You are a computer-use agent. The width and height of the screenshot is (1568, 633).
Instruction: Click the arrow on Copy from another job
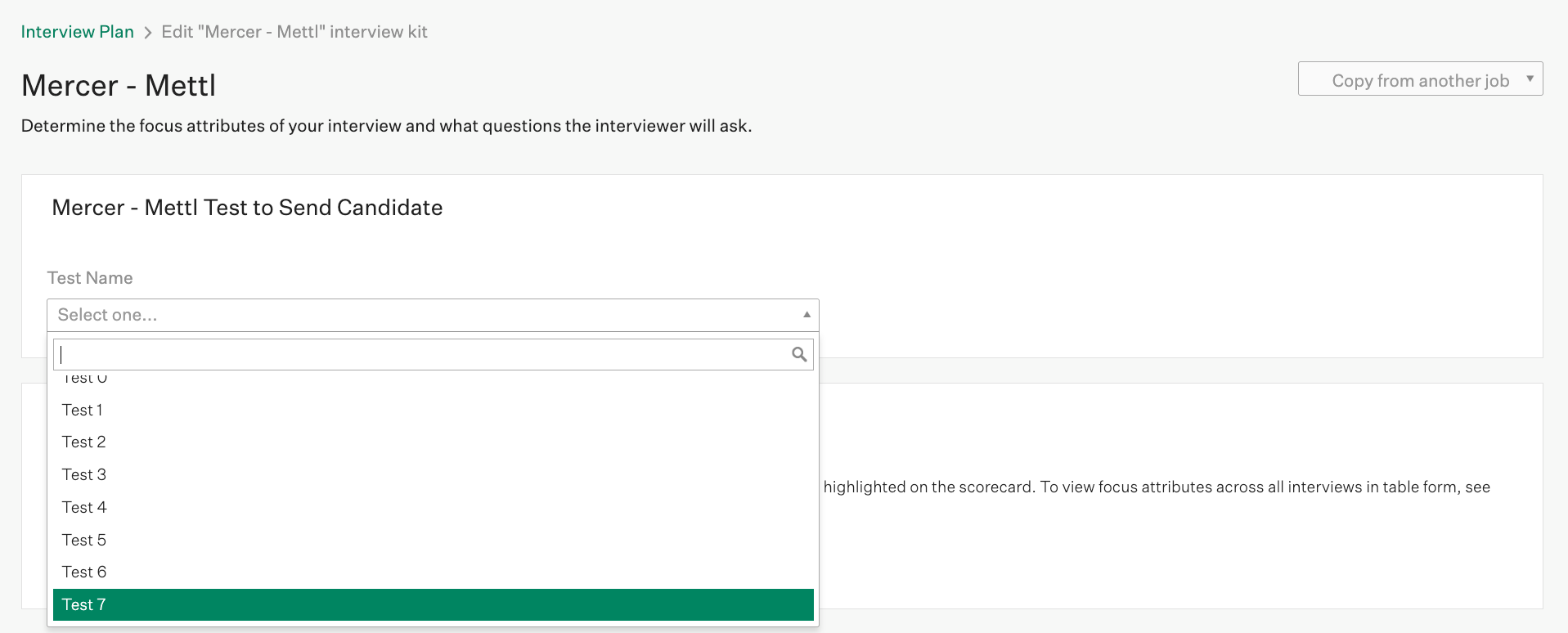1530,79
